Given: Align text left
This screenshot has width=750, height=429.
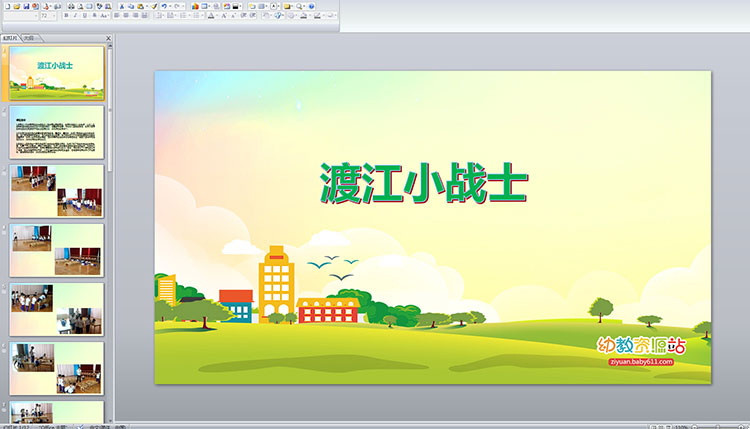Looking at the screenshot, I should pyautogui.click(x=117, y=15).
